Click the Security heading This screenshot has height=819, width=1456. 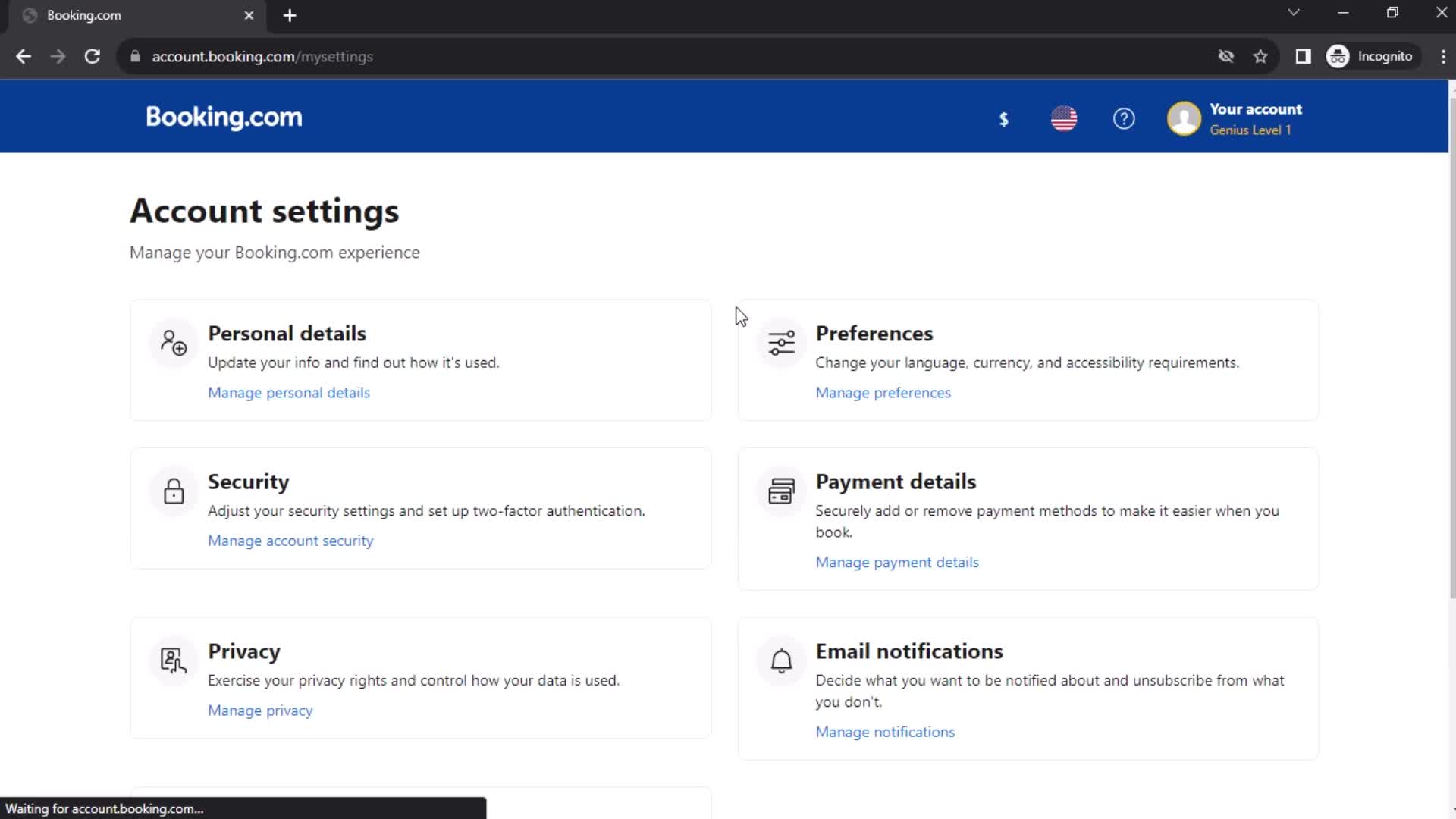point(248,482)
